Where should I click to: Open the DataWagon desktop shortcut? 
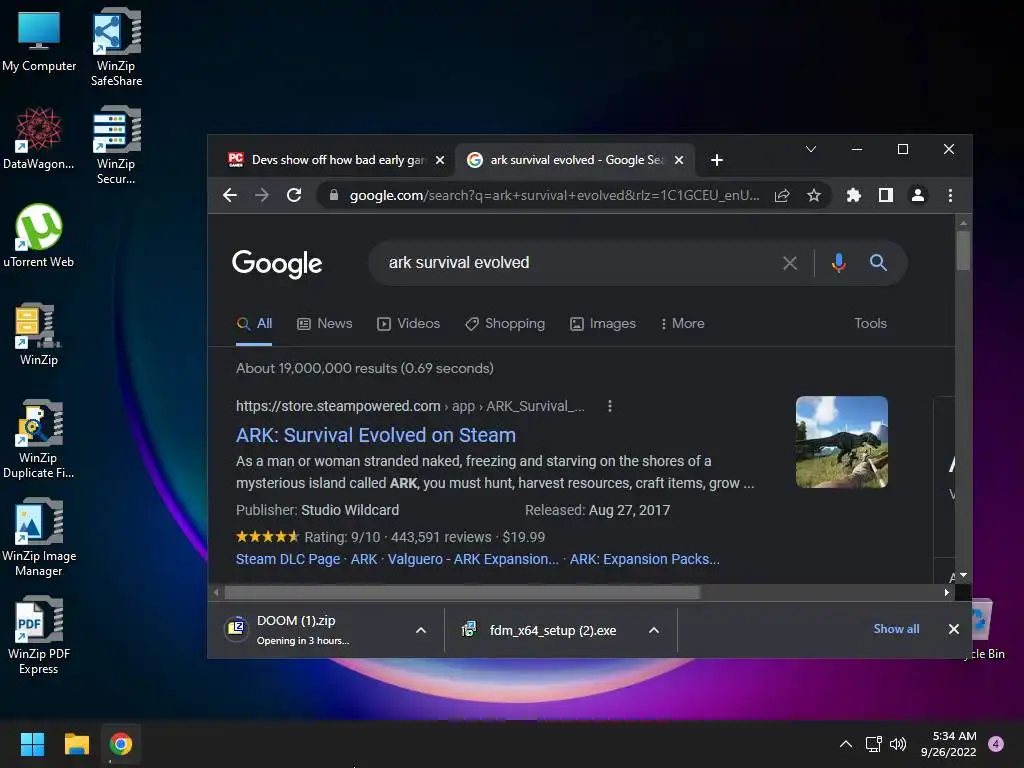tap(39, 138)
